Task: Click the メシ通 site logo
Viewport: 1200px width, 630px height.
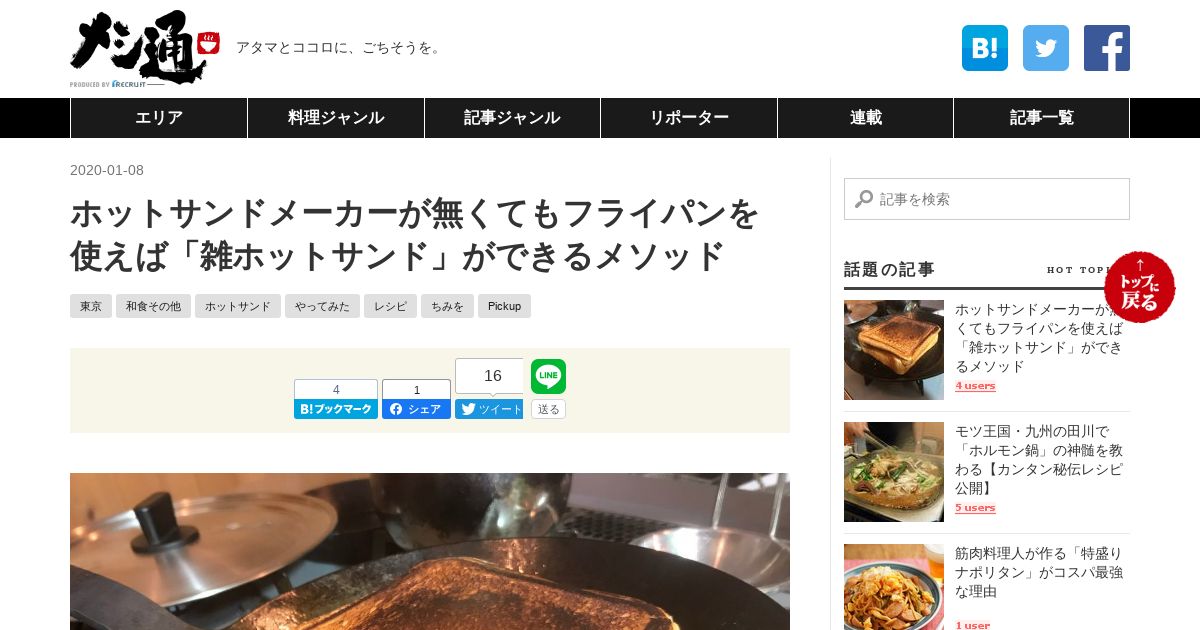Action: tap(144, 49)
